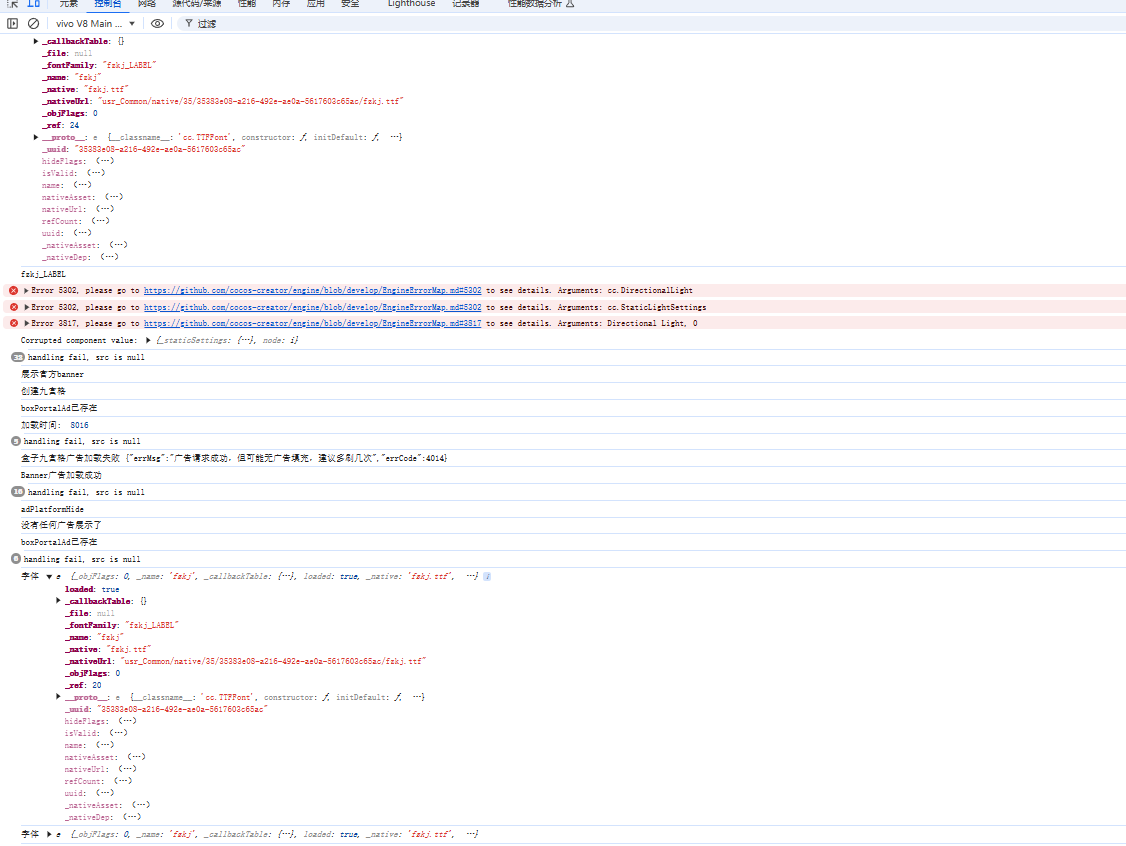Click the error icon beside Error 3817
Screen dimensions: 1126x846
(x=14, y=324)
